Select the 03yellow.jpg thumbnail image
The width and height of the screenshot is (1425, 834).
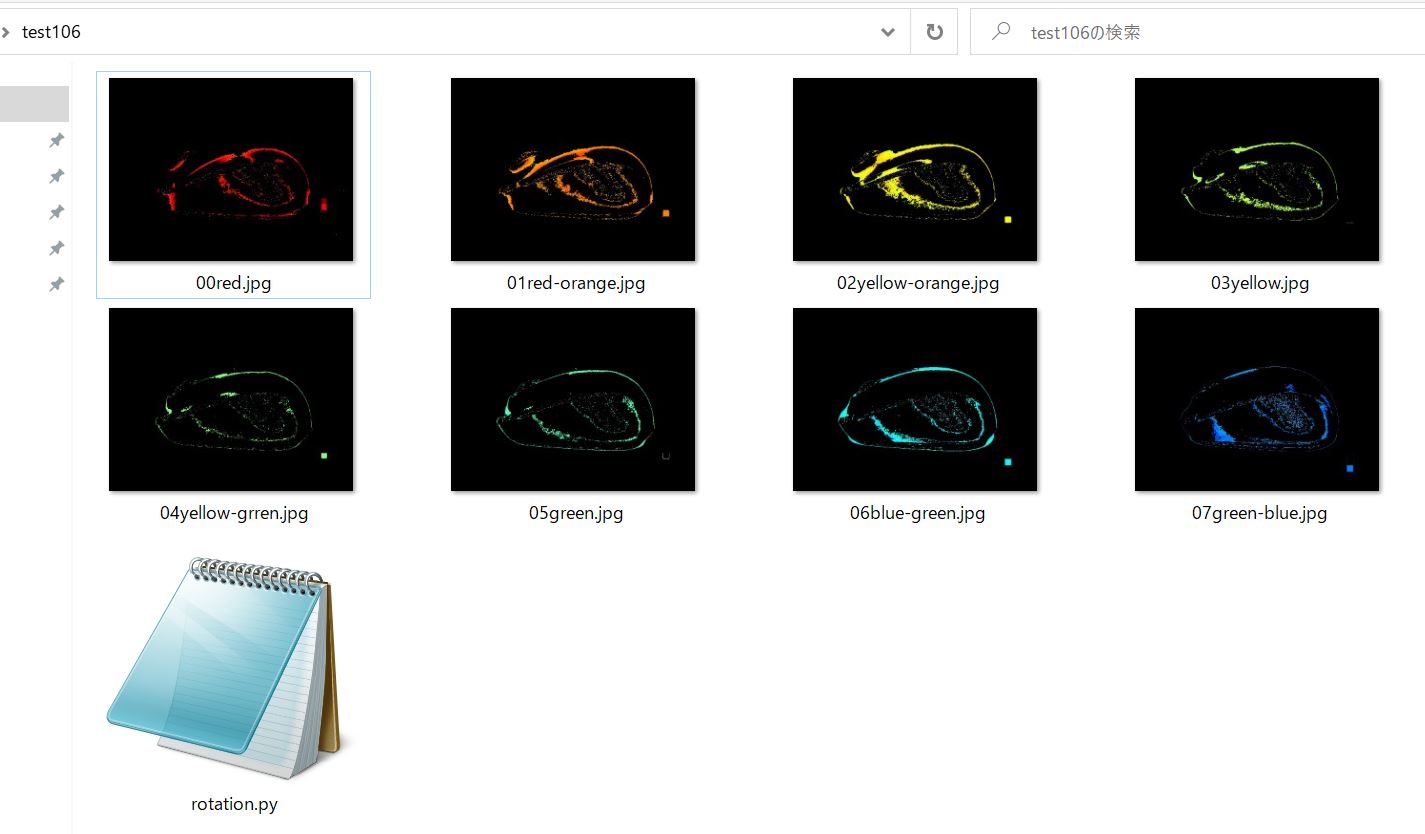tap(1257, 169)
